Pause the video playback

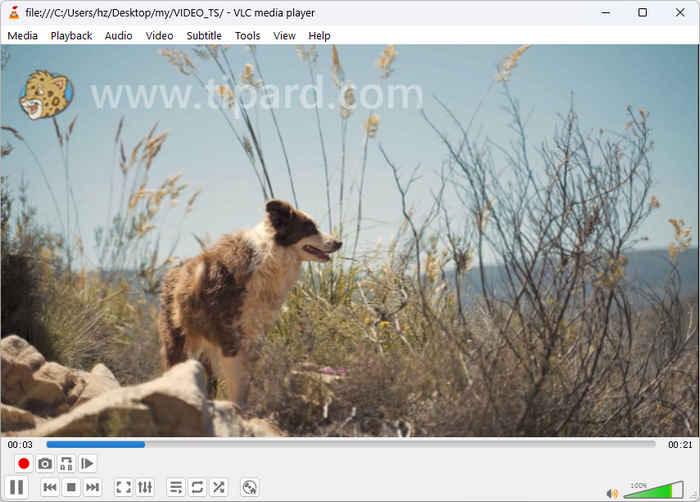tap(17, 487)
